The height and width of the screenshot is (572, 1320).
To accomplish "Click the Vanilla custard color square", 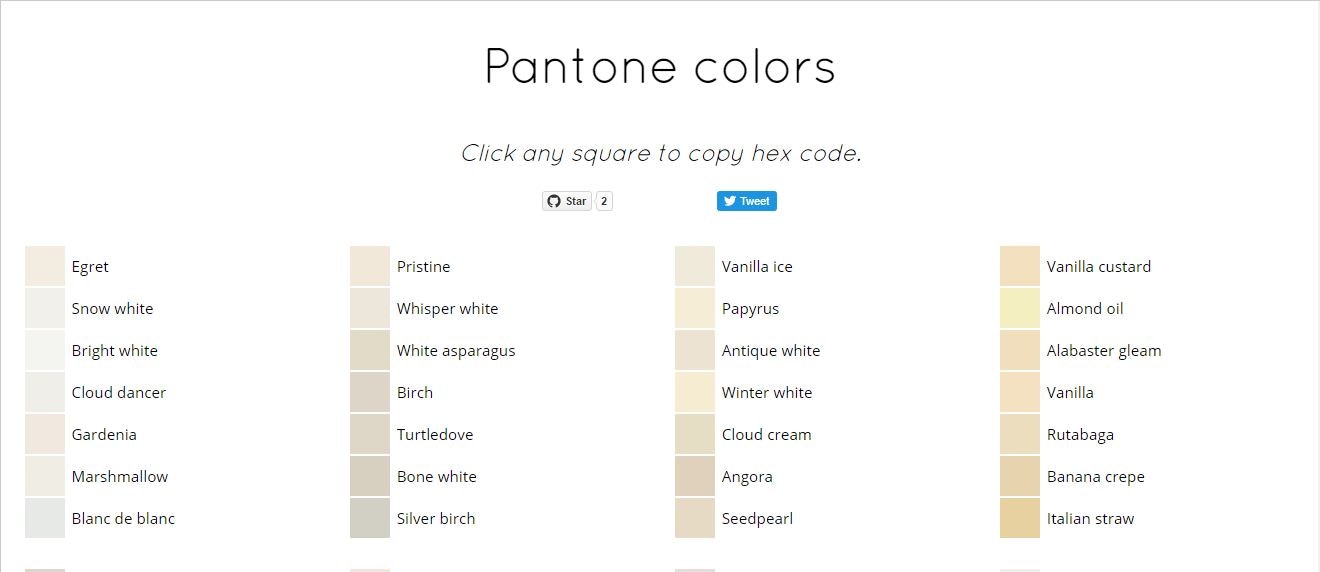I will [x=1020, y=266].
